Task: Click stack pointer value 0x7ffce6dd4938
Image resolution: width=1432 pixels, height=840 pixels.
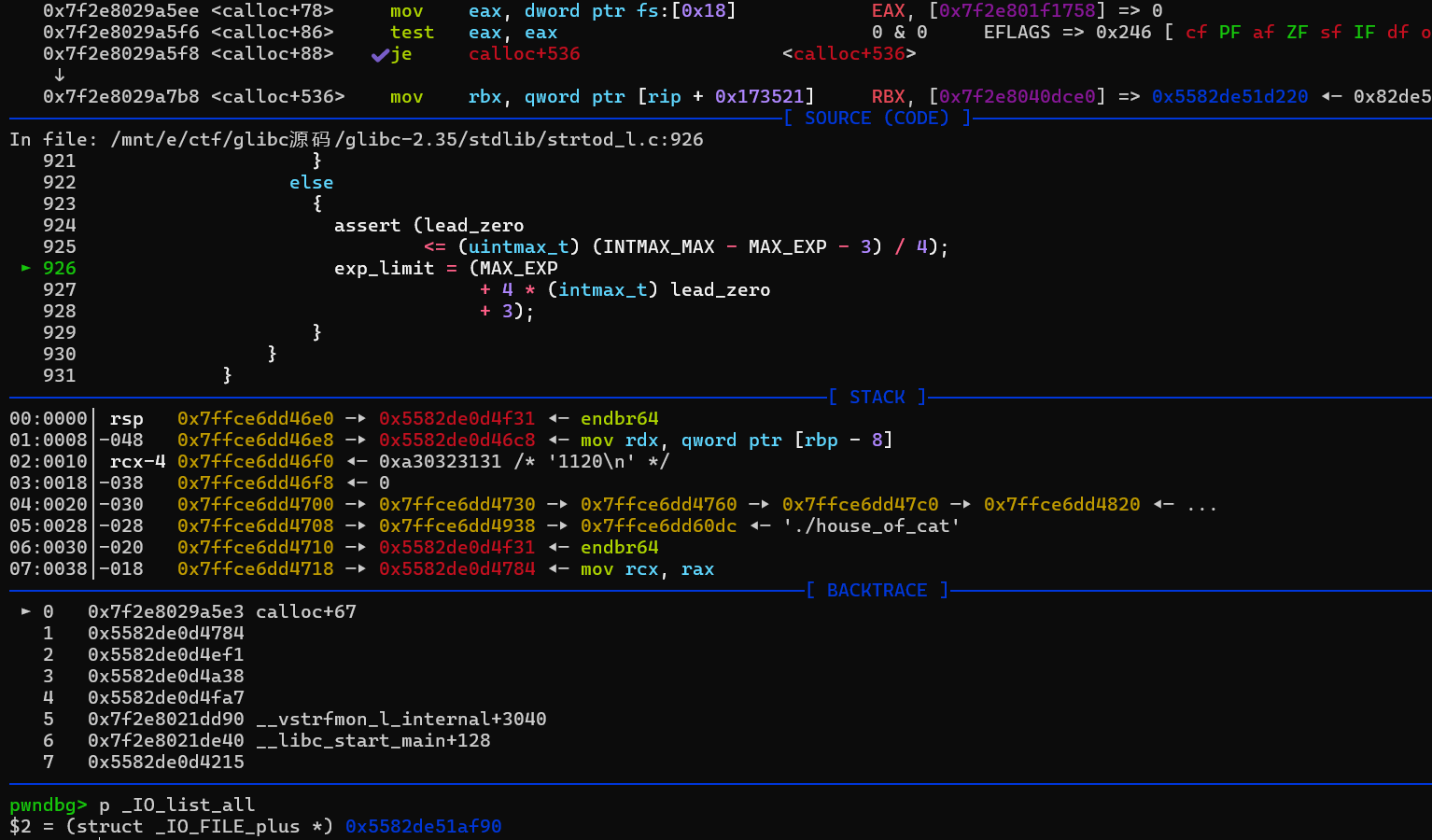Action: (456, 525)
